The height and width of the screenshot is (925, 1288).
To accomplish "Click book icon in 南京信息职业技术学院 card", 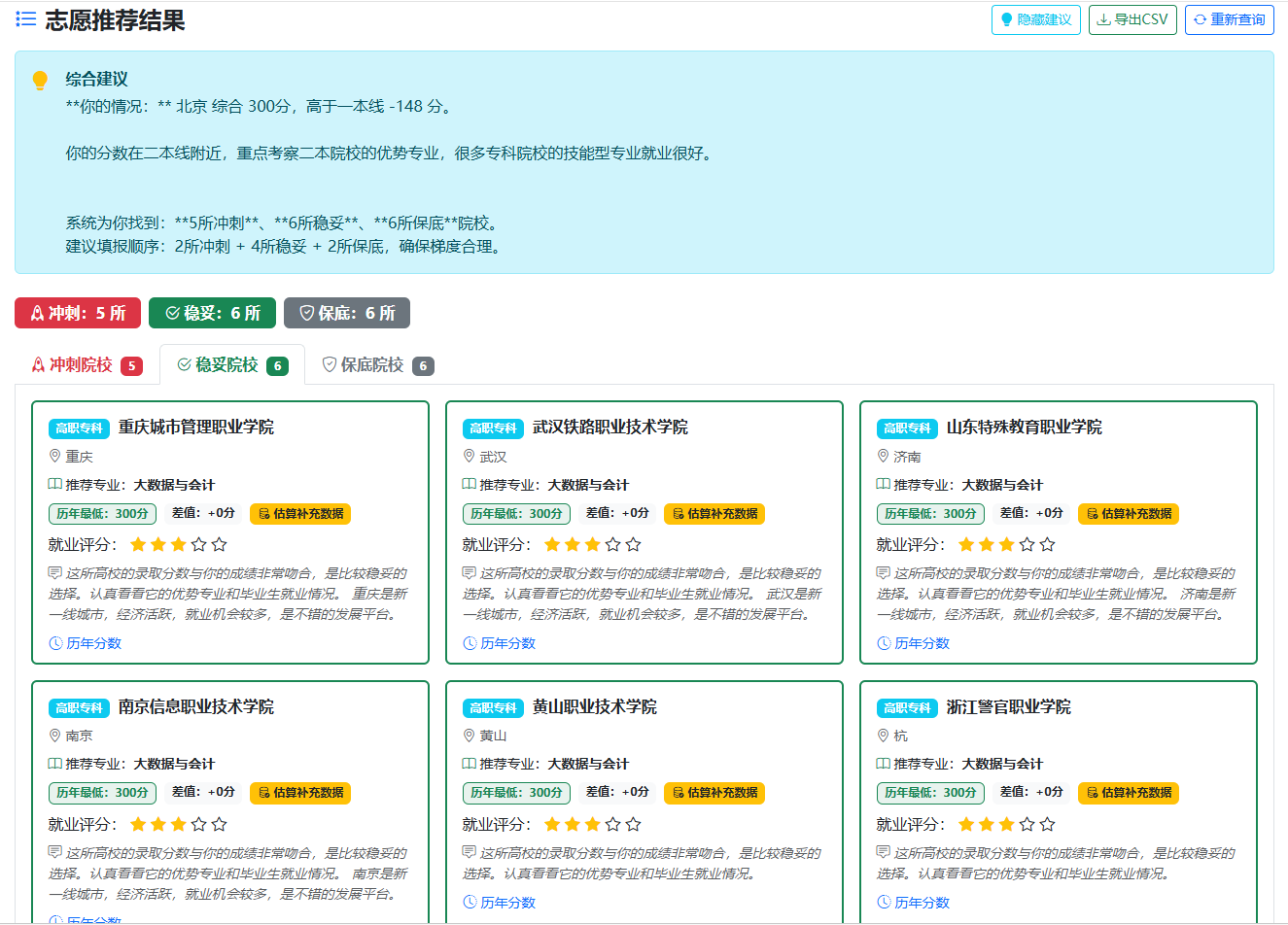I will (55, 764).
